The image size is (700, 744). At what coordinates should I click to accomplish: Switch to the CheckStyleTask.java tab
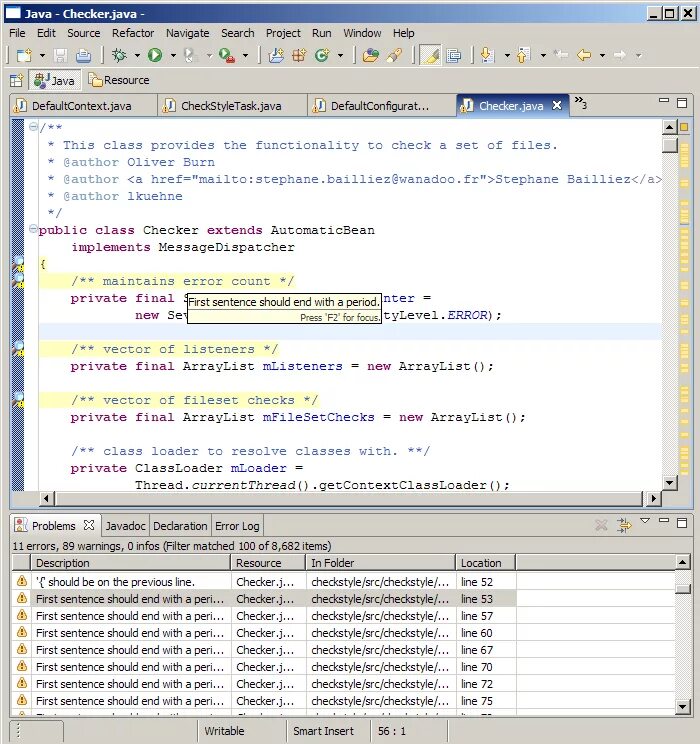pos(230,106)
